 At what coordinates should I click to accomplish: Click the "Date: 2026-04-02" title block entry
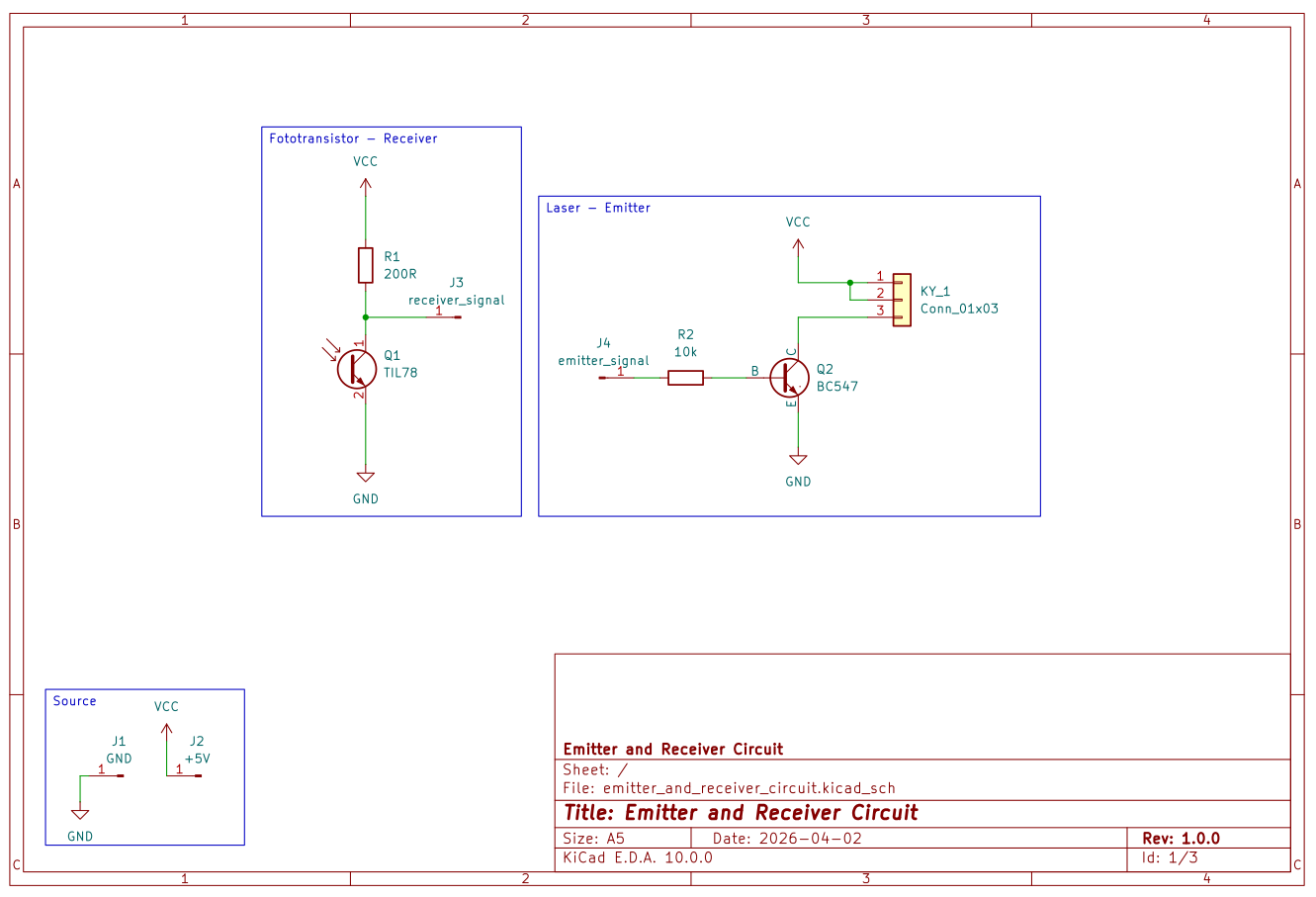pyautogui.click(x=787, y=839)
